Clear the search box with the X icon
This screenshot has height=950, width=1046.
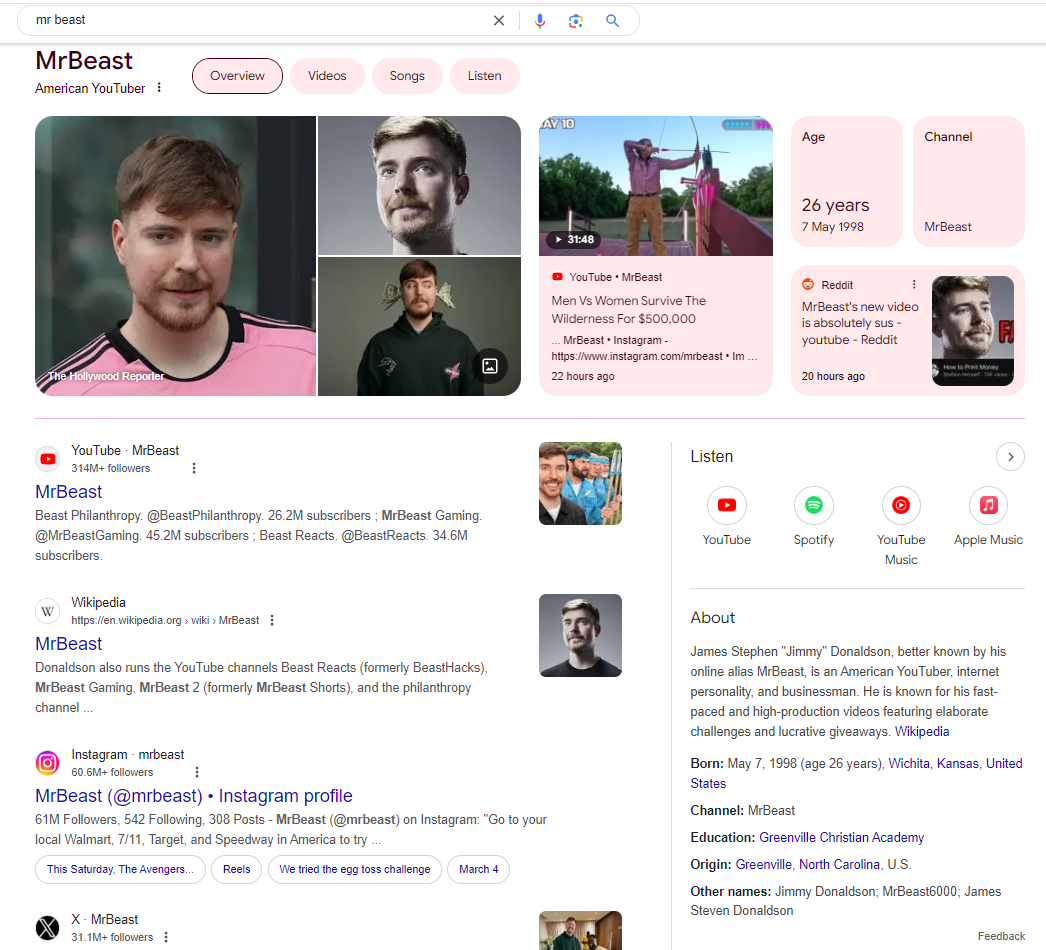click(498, 21)
